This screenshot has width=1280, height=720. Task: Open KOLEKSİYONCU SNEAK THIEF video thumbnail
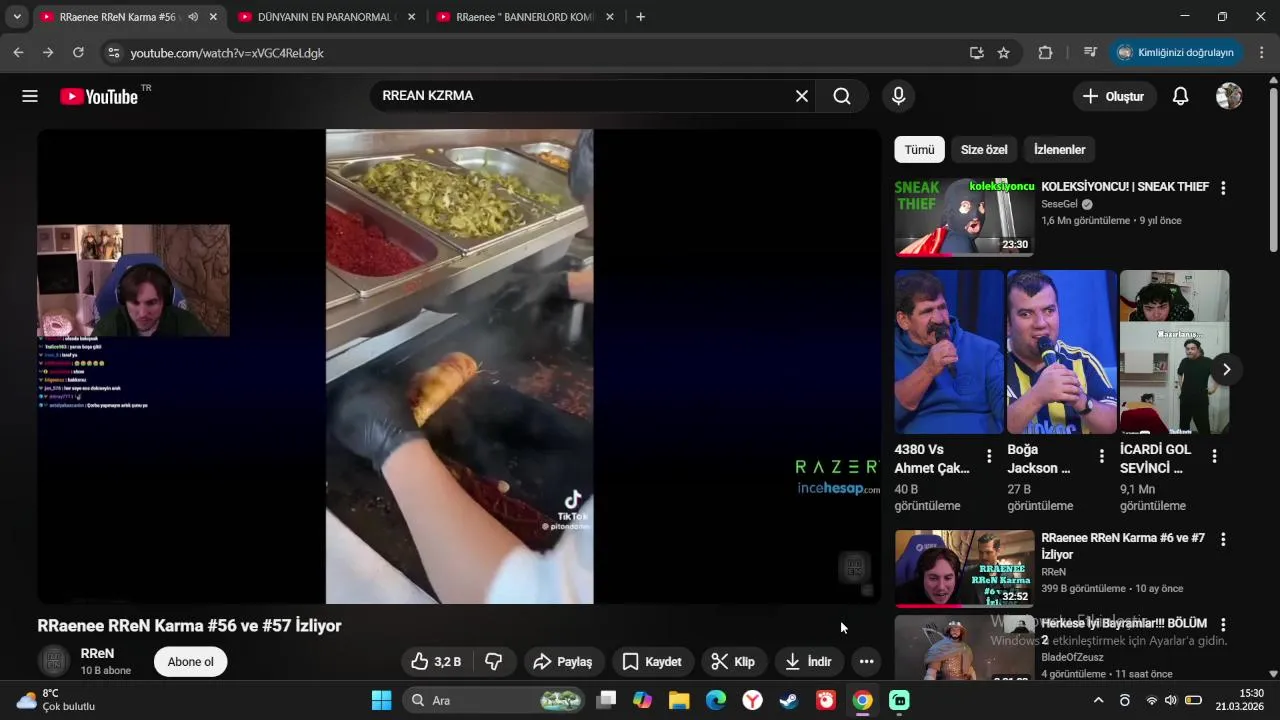click(x=964, y=217)
